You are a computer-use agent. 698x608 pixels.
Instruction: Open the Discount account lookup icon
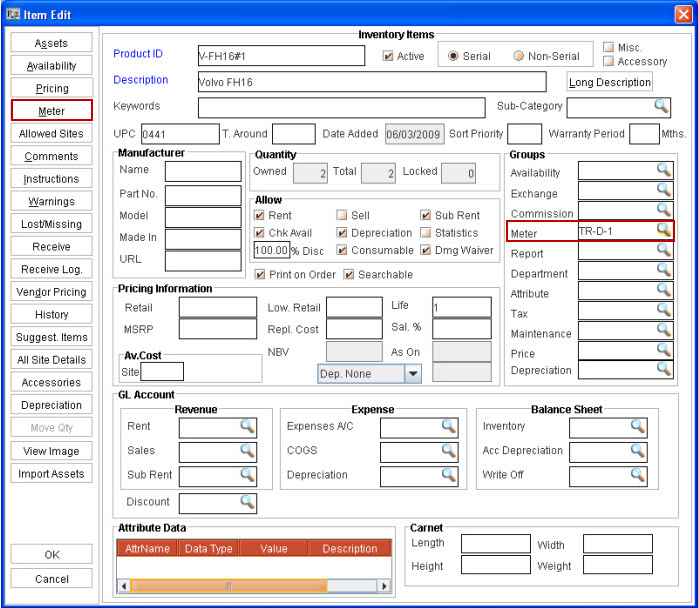pyautogui.click(x=247, y=501)
